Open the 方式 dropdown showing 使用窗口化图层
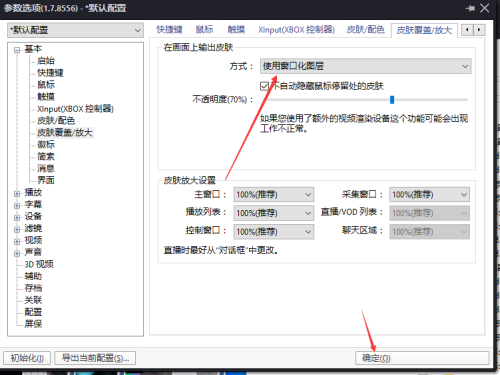This screenshot has width=500, height=375. pos(365,66)
